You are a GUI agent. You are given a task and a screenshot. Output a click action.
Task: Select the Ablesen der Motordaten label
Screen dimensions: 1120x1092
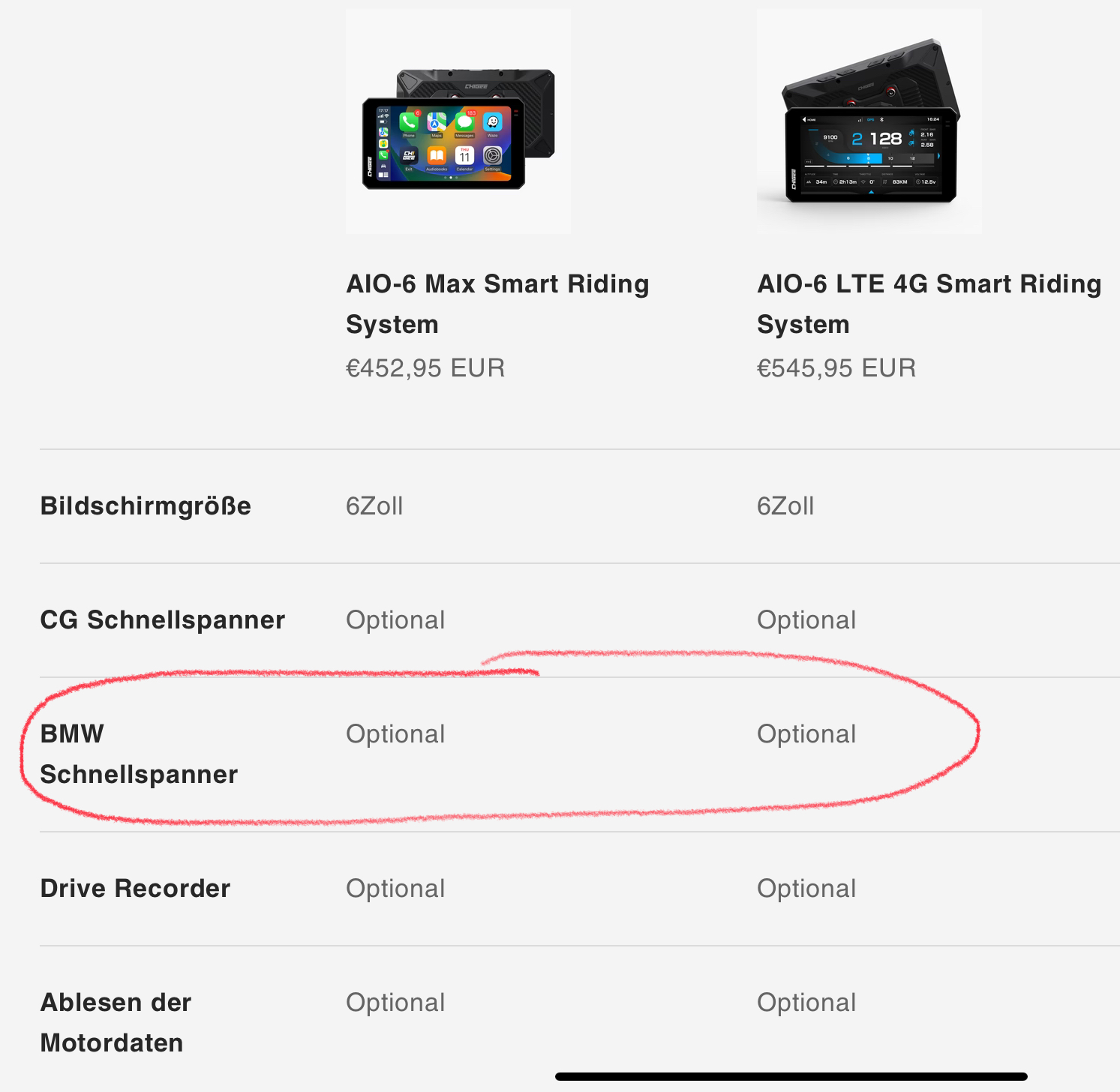(x=116, y=1022)
